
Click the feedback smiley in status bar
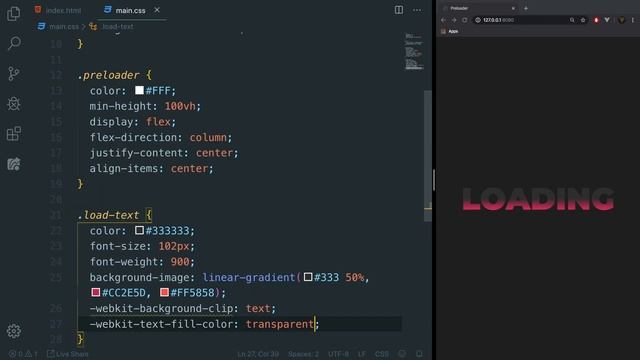(x=402, y=354)
